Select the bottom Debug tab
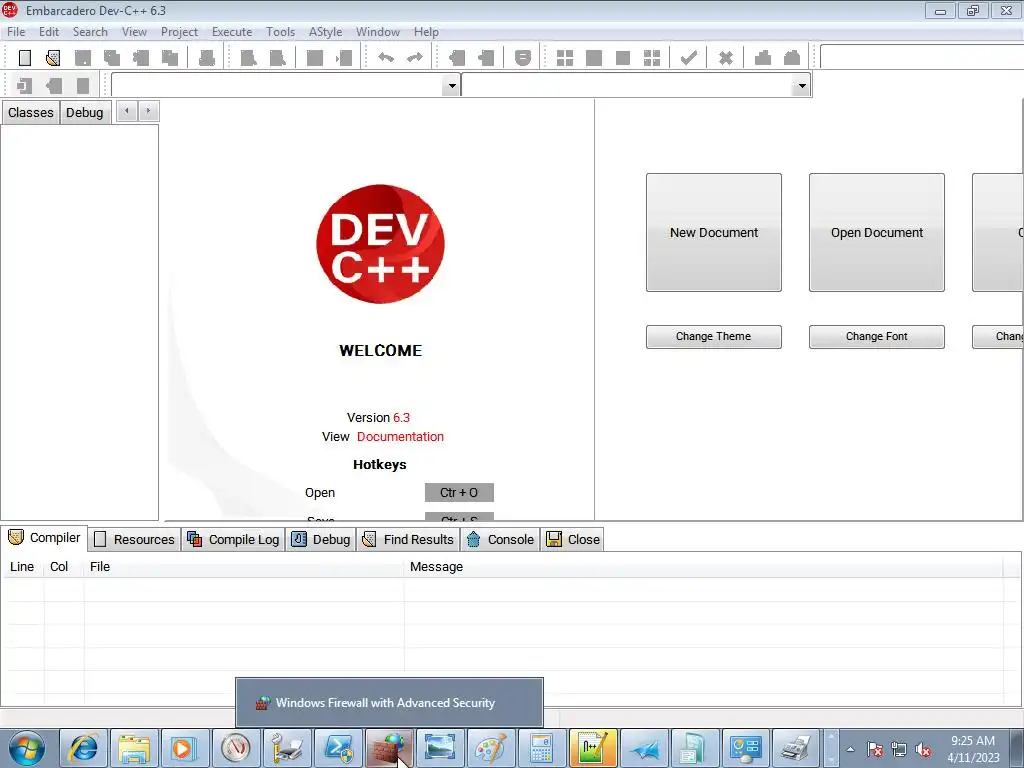 pyautogui.click(x=321, y=539)
